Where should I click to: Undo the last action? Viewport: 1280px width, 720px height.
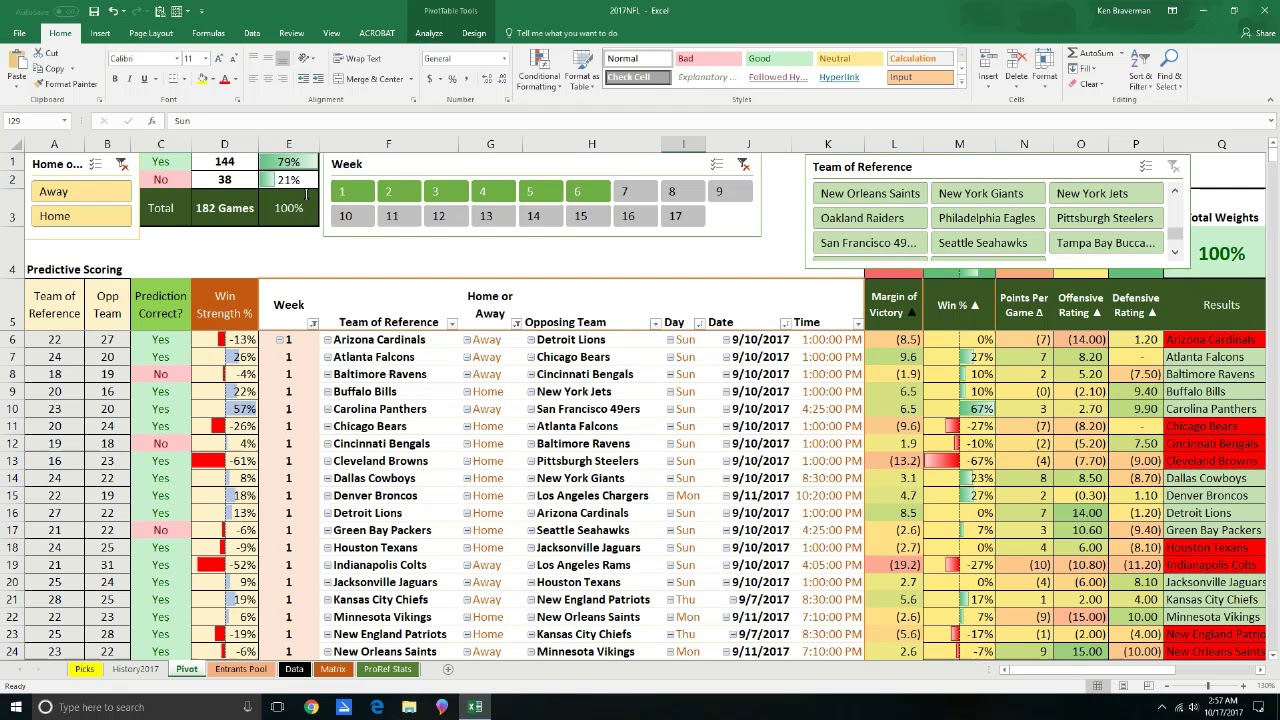click(113, 11)
